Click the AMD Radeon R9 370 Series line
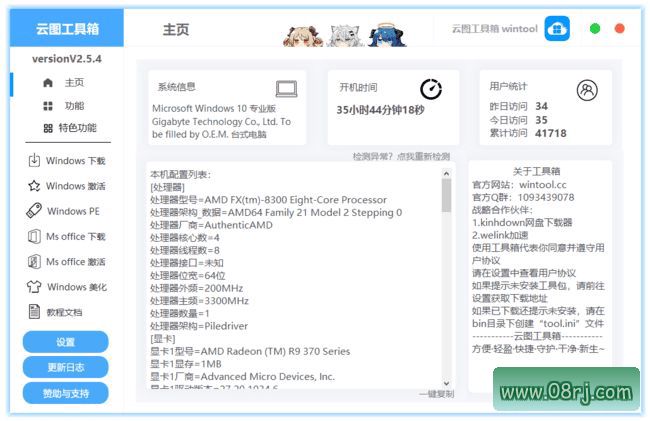 [x=250, y=351]
